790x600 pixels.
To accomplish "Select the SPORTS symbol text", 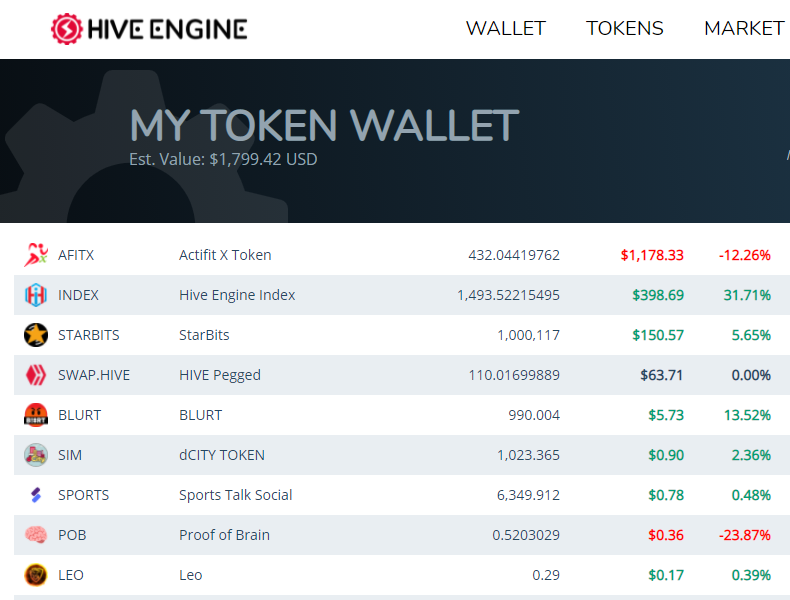I will [x=84, y=495].
